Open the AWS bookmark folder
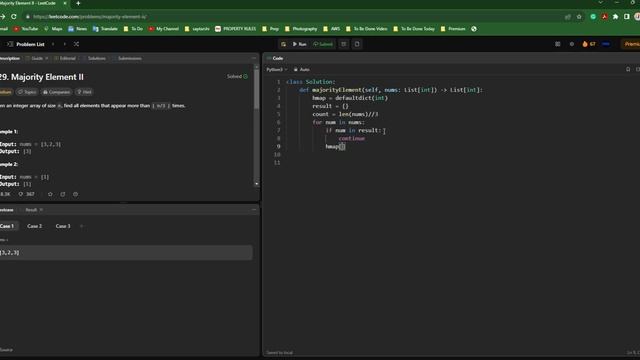The image size is (640, 360). (x=331, y=29)
